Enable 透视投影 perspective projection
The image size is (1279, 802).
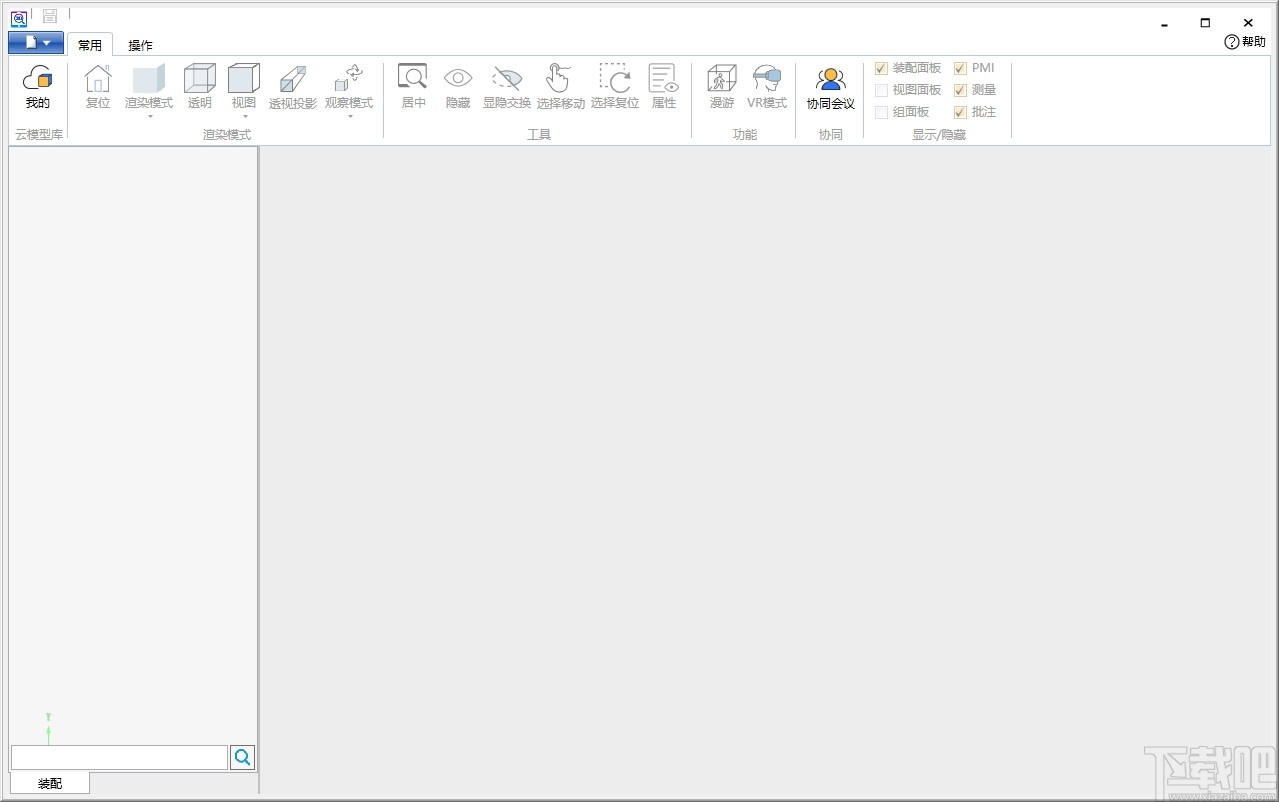(293, 87)
